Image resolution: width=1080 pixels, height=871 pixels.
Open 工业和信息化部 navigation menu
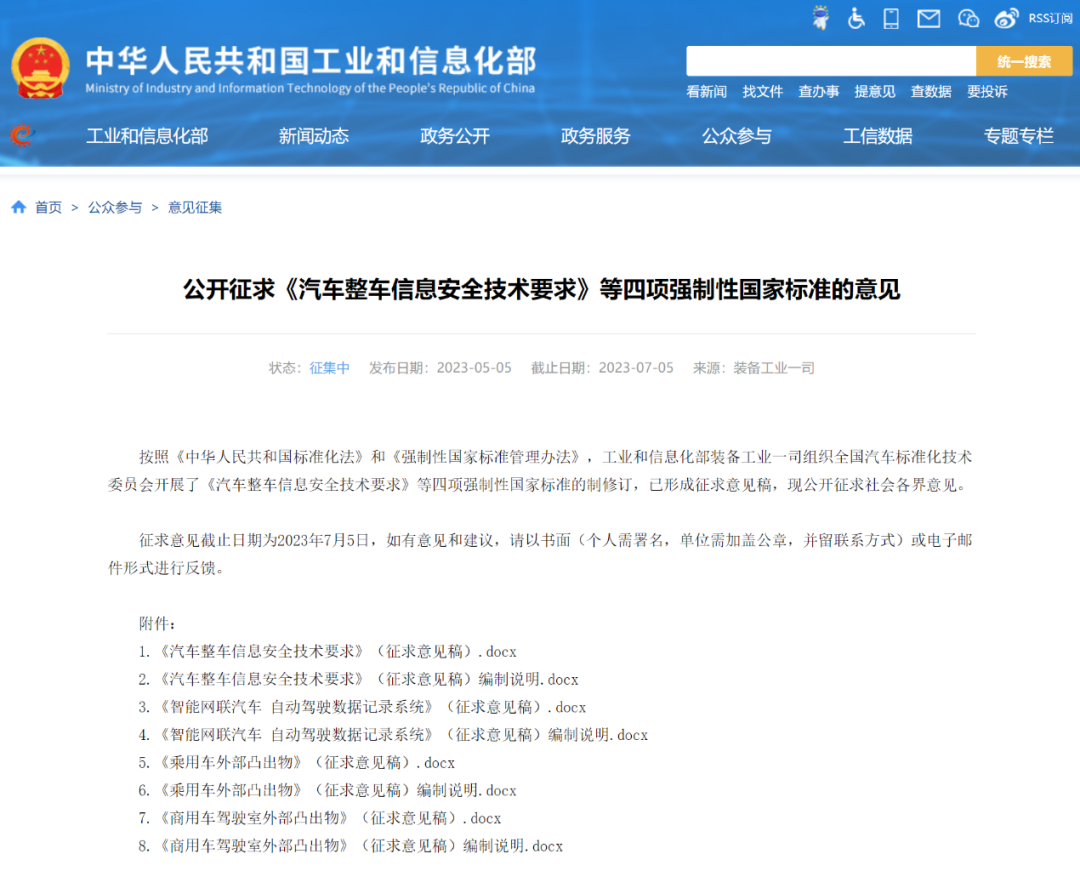147,136
